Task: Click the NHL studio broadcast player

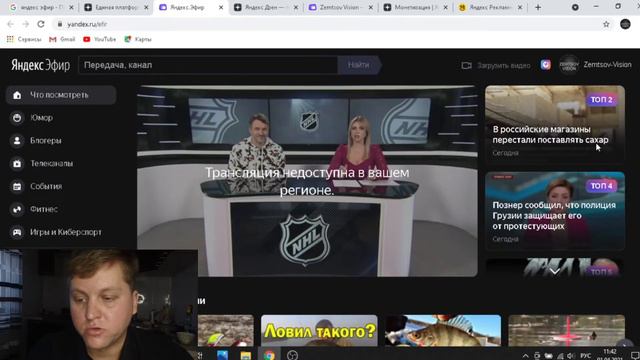Action: pyautogui.click(x=307, y=181)
